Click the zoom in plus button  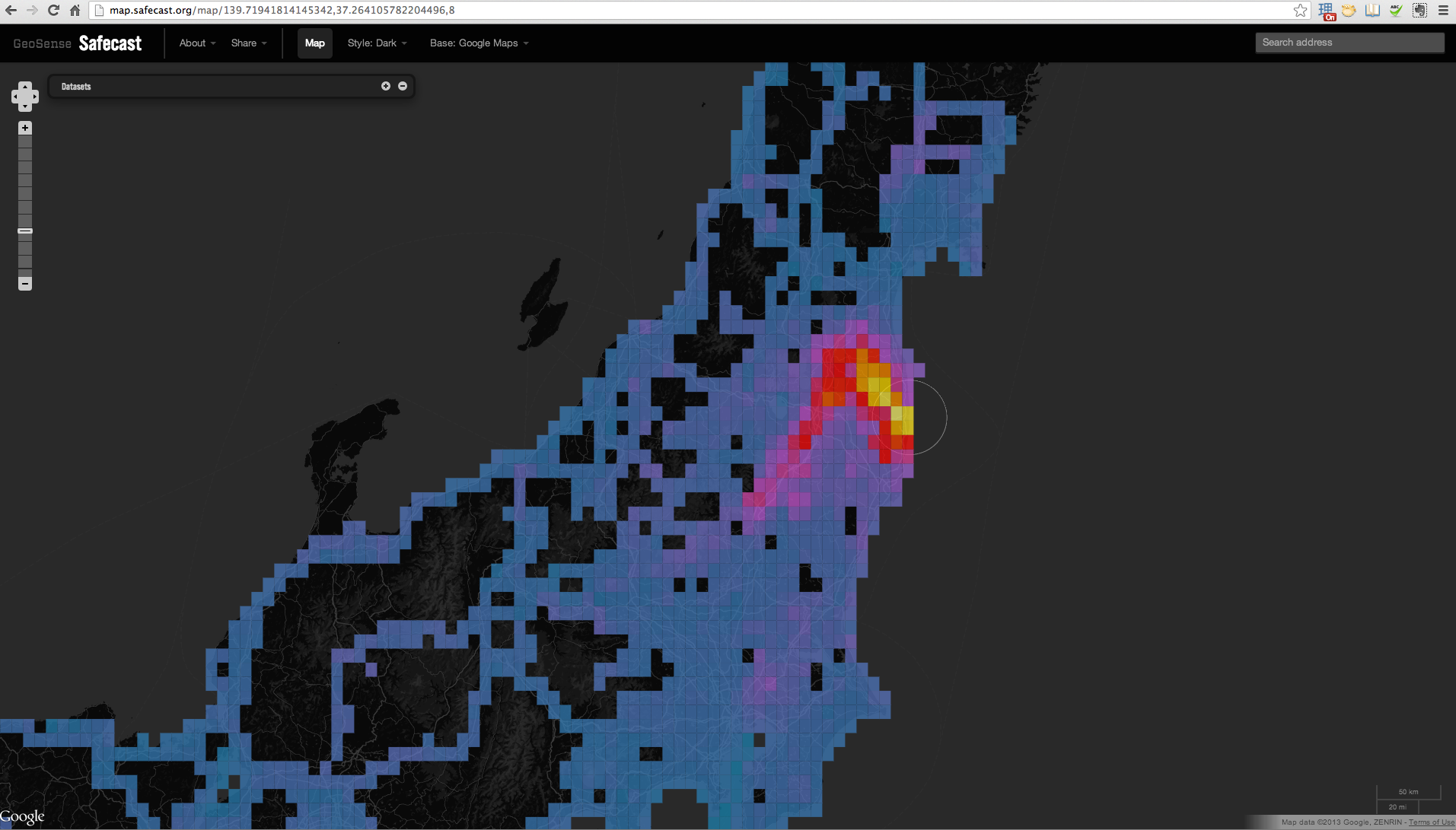tap(25, 128)
